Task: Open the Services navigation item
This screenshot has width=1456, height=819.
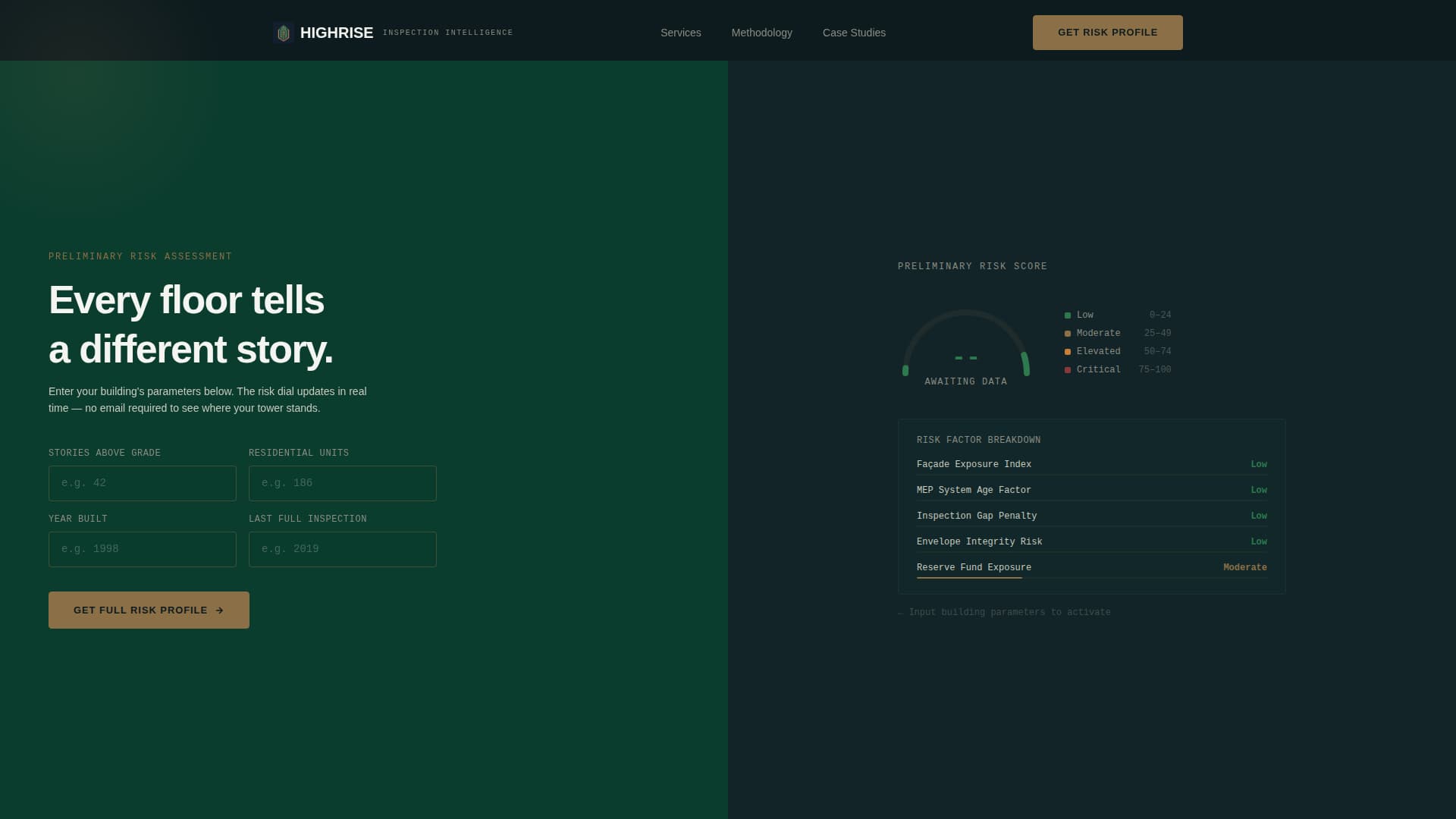Action: pos(680,33)
